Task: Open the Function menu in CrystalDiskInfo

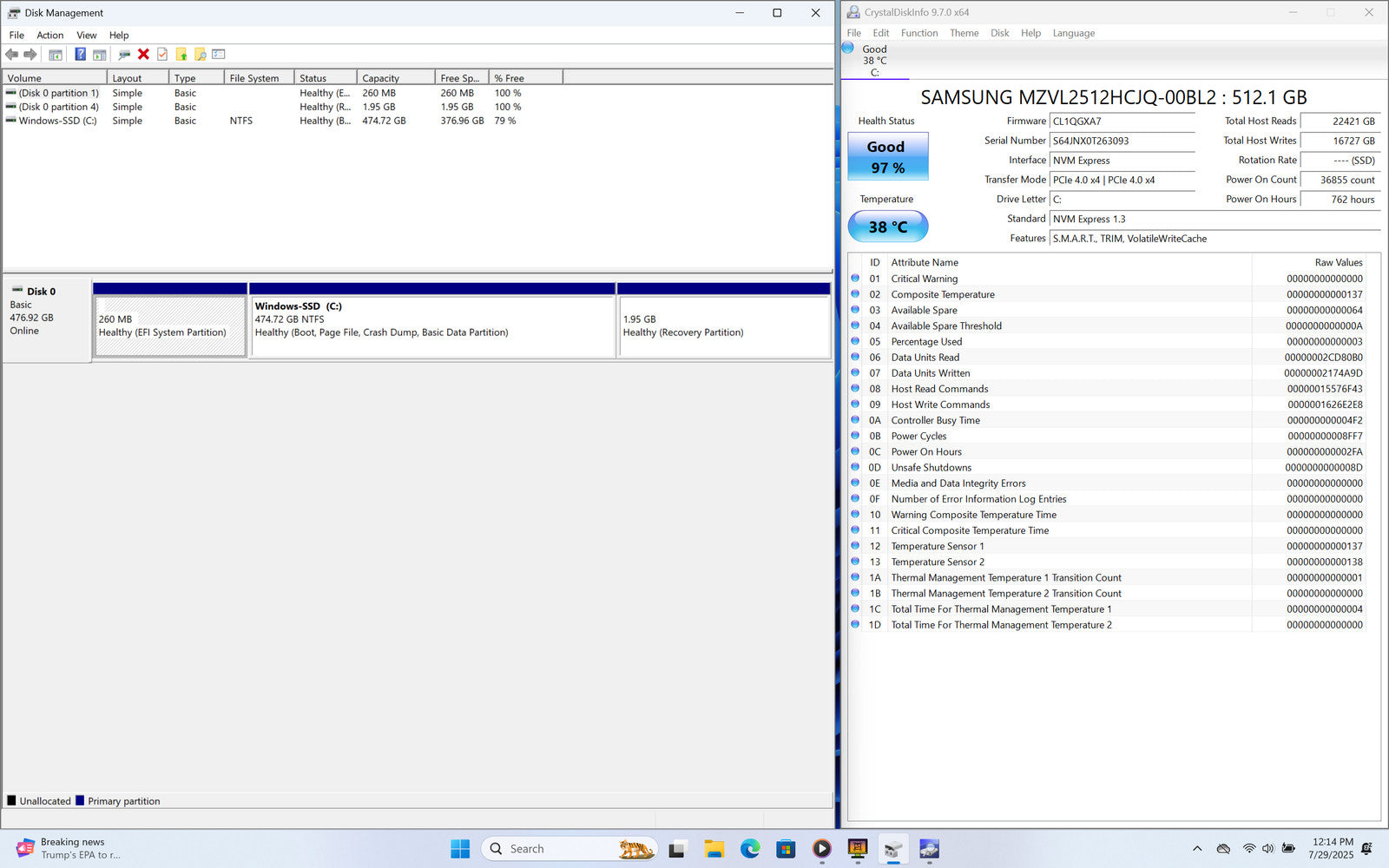Action: tap(918, 33)
